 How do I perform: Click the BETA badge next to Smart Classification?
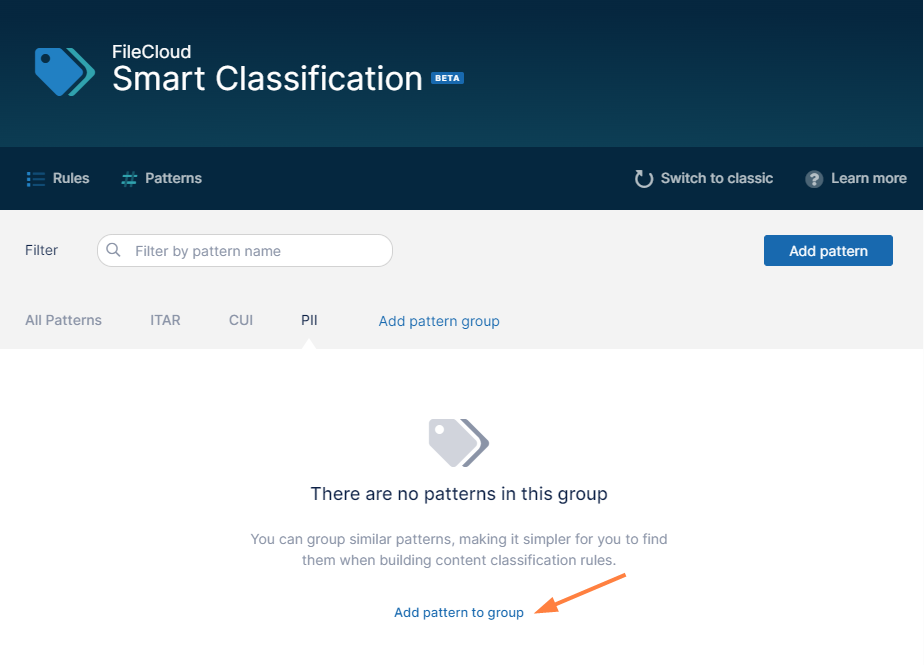447,77
